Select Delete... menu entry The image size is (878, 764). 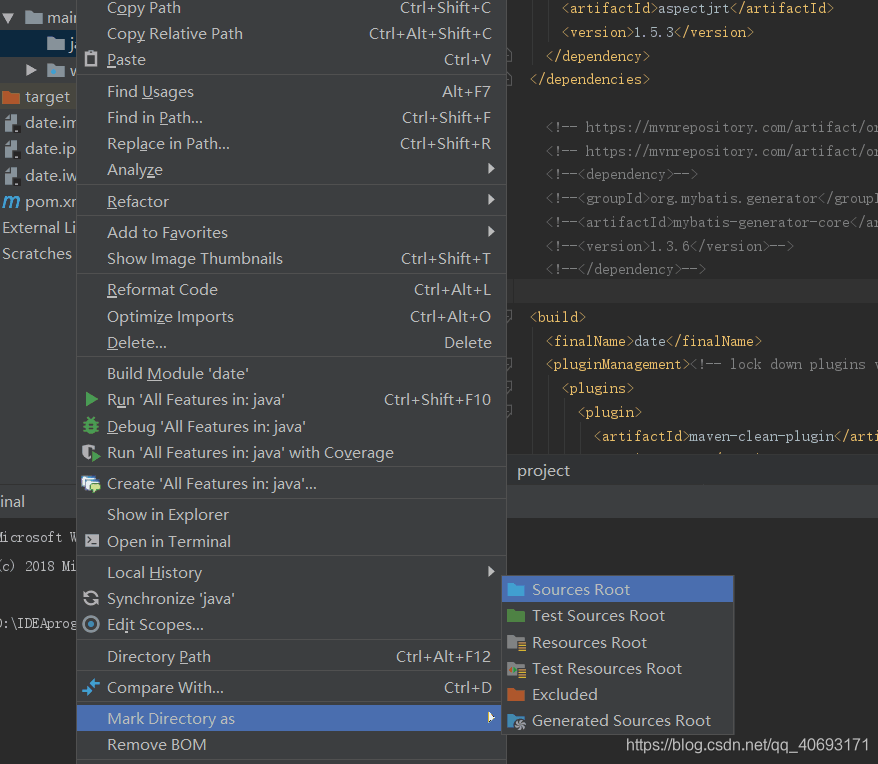click(291, 343)
